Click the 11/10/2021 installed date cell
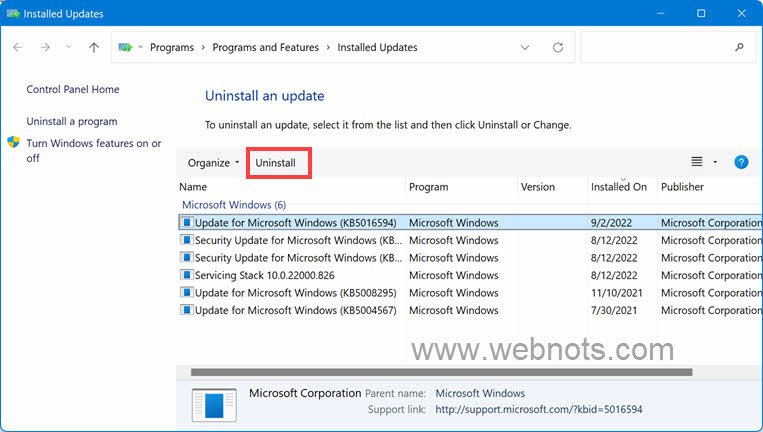763x432 pixels. tap(617, 293)
